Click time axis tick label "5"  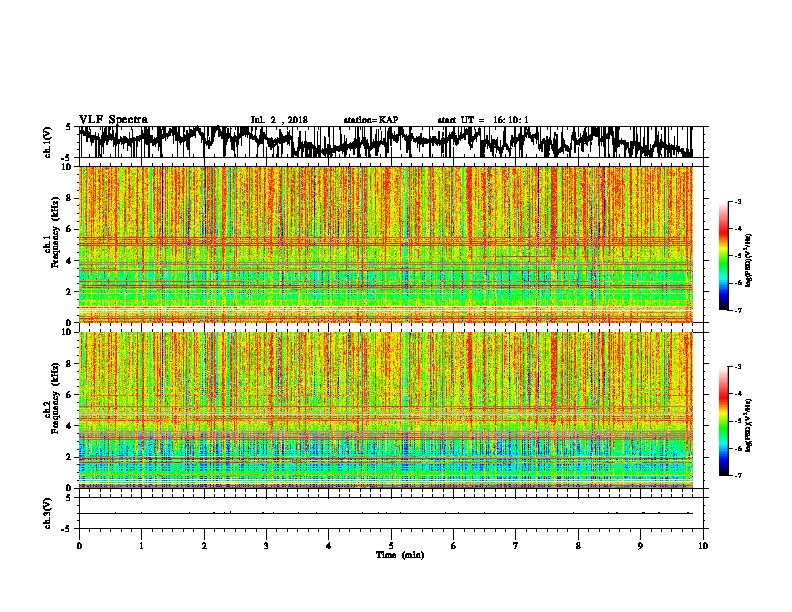(391, 546)
